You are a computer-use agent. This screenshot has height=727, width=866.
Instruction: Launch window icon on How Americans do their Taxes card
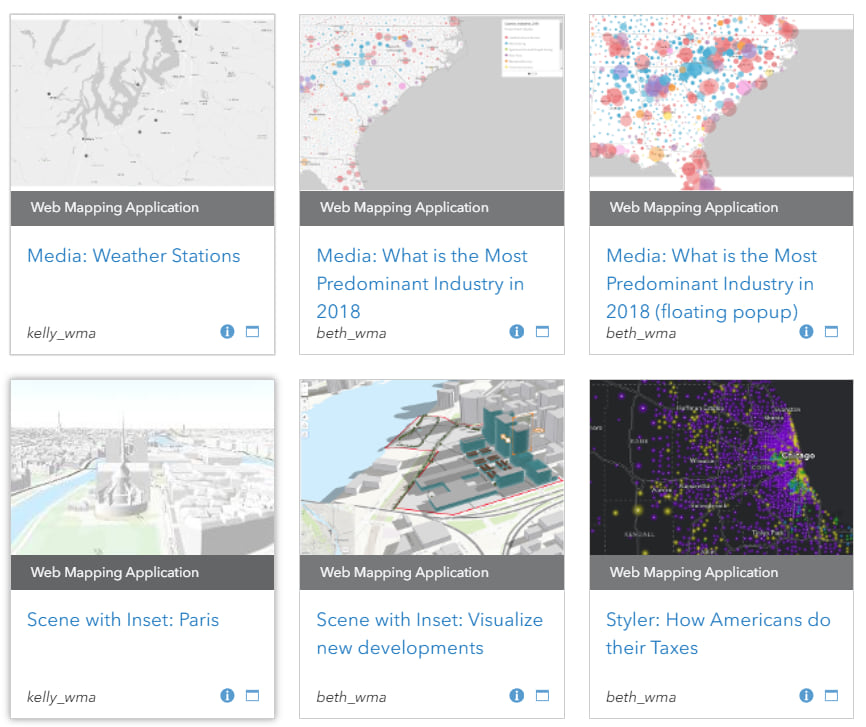point(831,696)
